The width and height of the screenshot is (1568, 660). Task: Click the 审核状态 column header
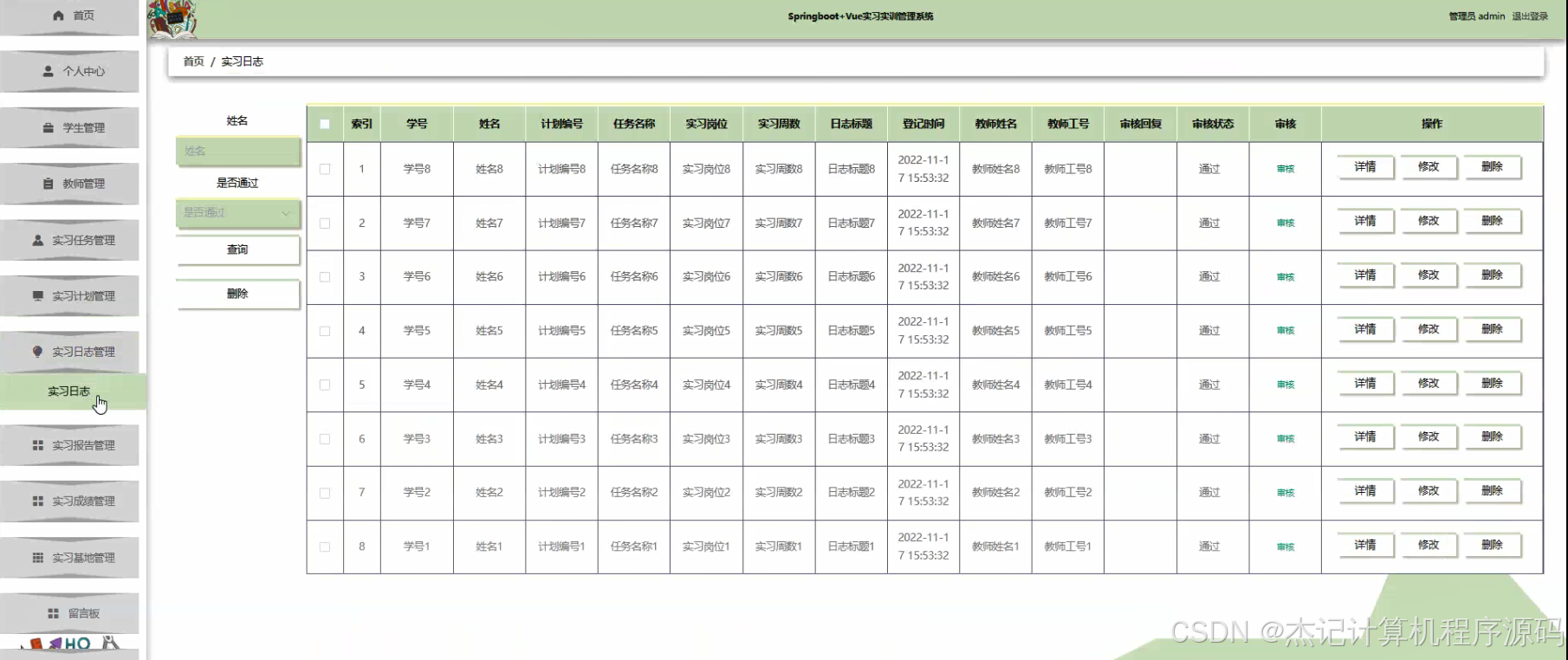click(x=1213, y=124)
